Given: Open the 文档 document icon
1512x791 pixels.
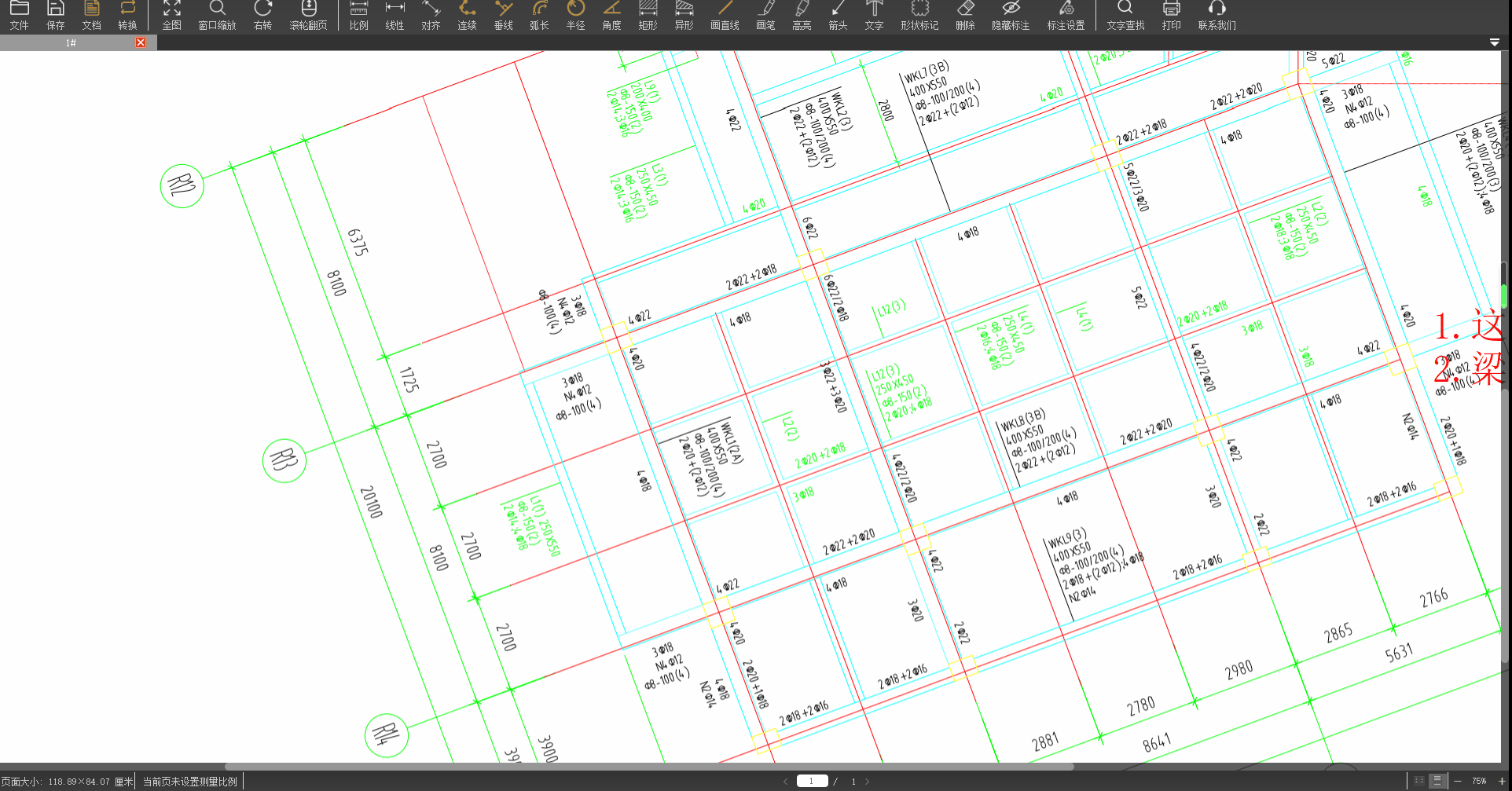Looking at the screenshot, I should [x=92, y=16].
